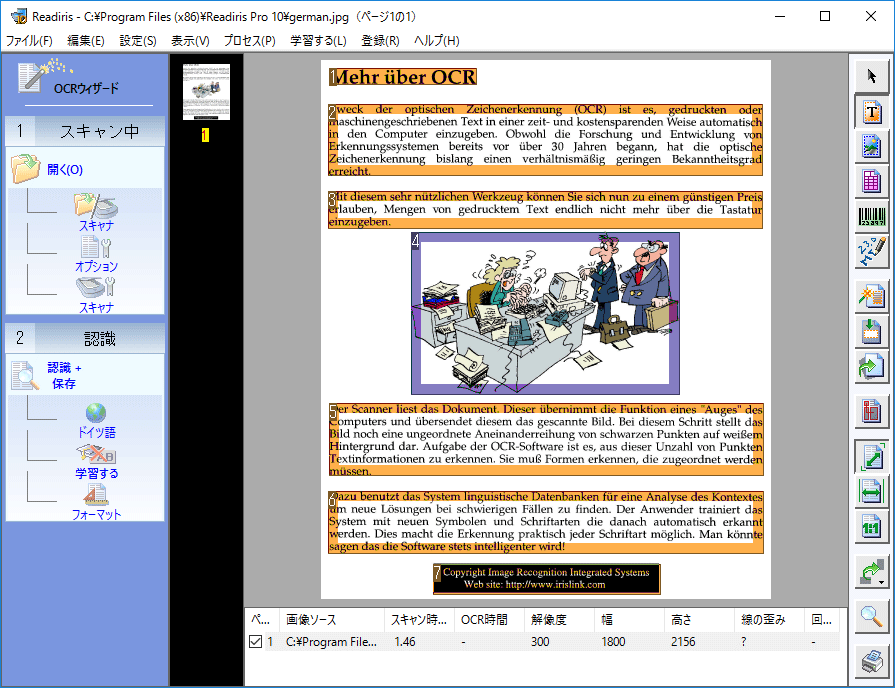
Task: Fit page to width
Action: (871, 492)
